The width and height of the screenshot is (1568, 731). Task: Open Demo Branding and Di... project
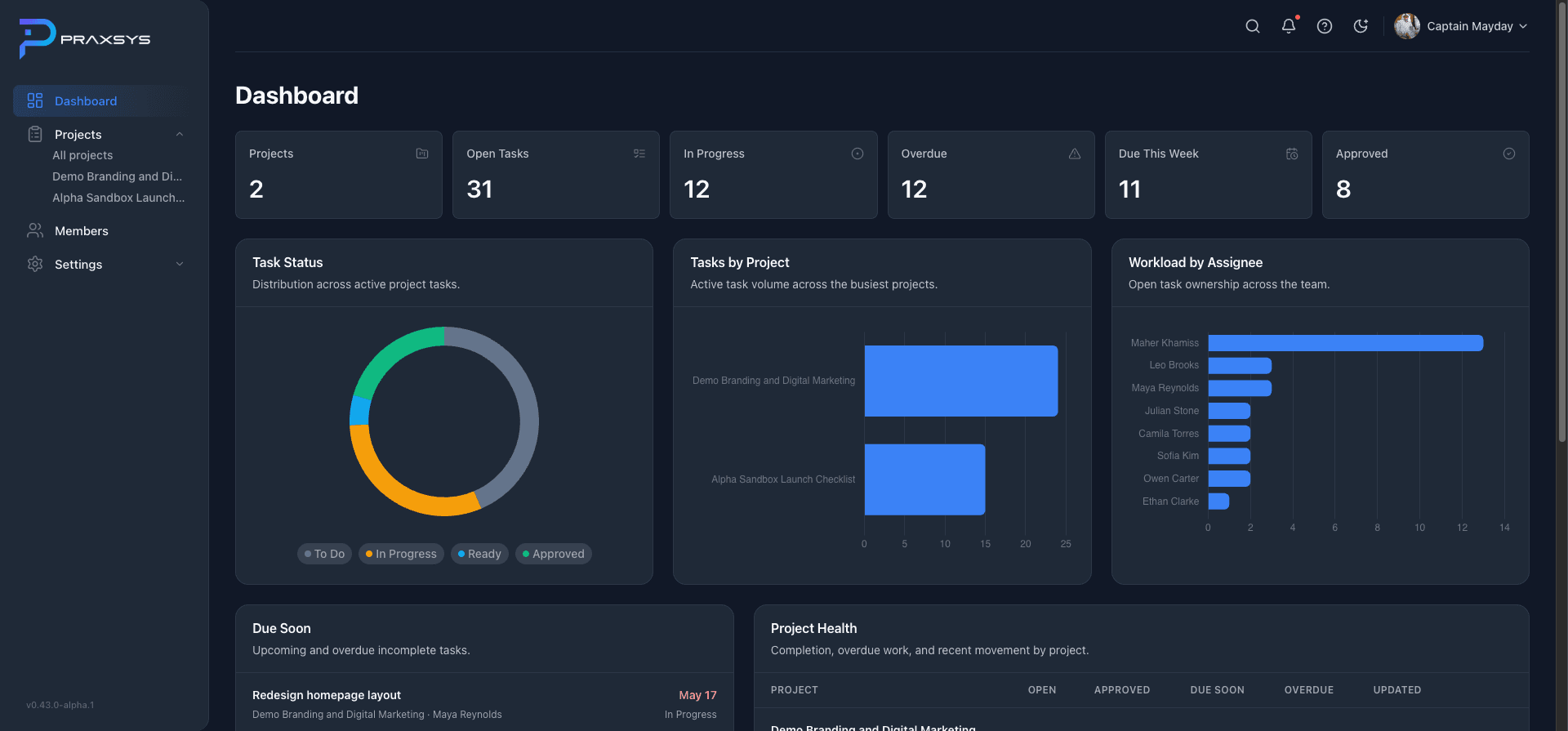coord(117,176)
